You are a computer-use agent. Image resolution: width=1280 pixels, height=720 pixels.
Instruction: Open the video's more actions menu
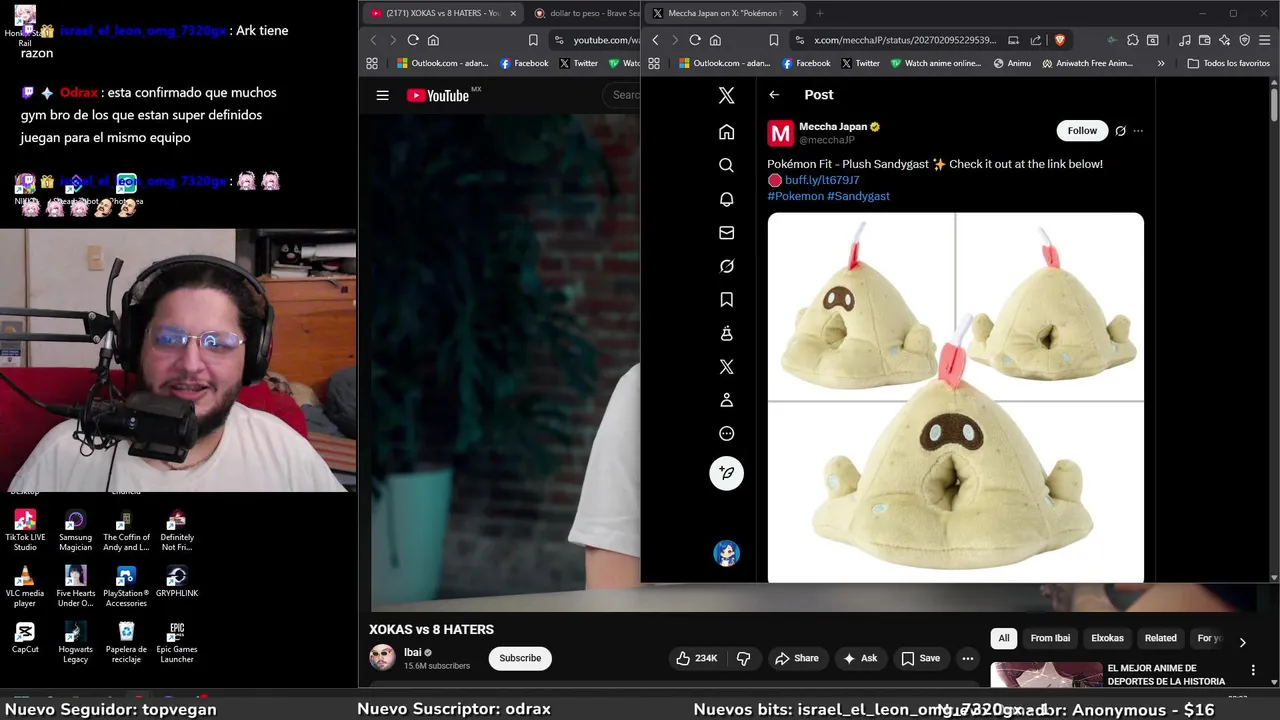[968, 658]
